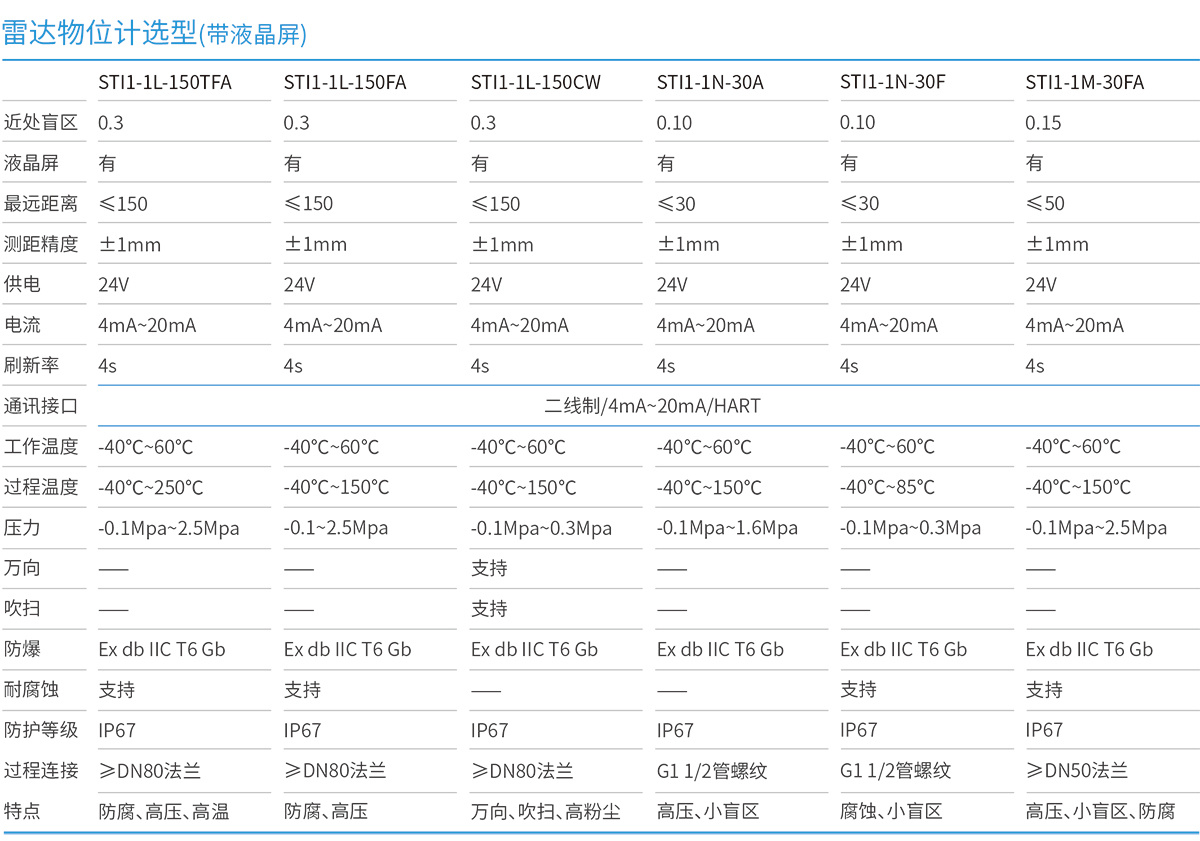
Task: Click 支持 in the 万向 row
Action: coord(489,568)
